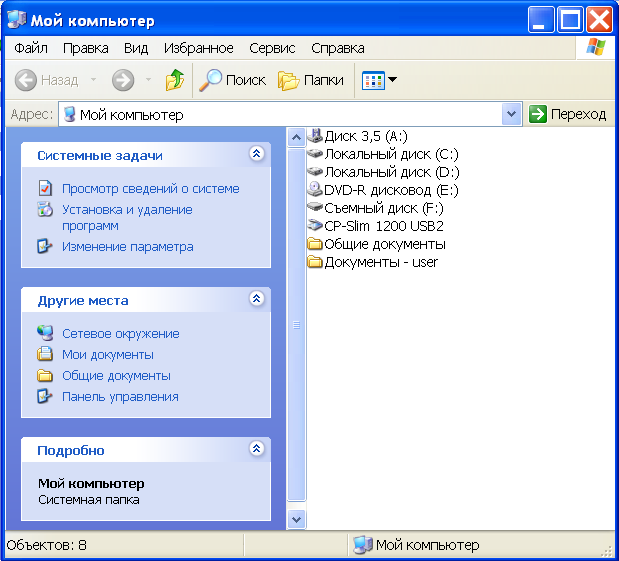Collapse the Подробно details panel

click(x=256, y=449)
